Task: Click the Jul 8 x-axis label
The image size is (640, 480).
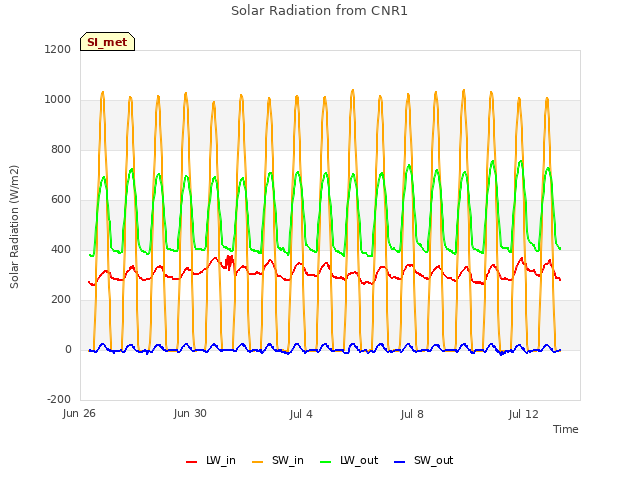Action: (x=412, y=414)
